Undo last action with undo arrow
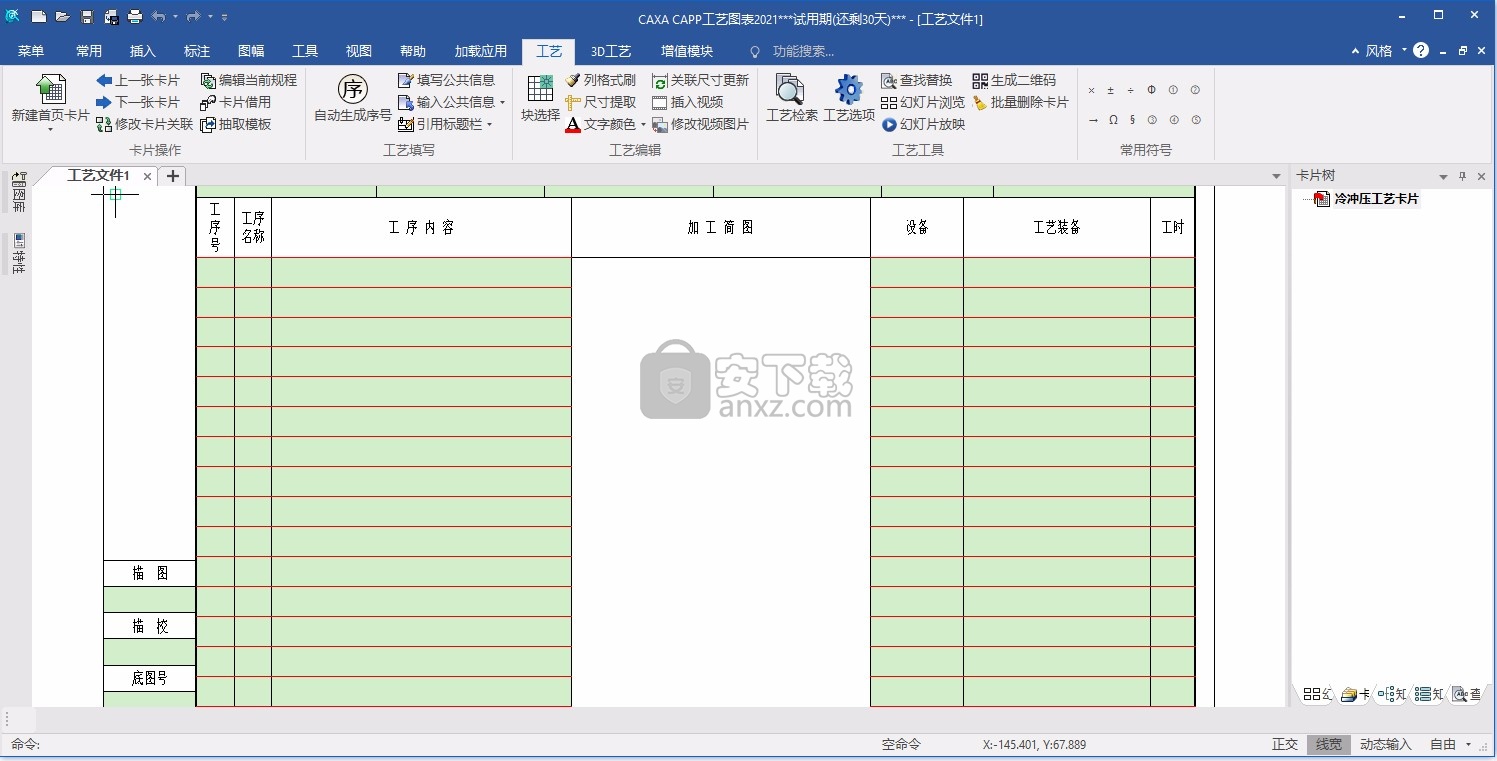The width and height of the screenshot is (1497, 761). pyautogui.click(x=158, y=17)
